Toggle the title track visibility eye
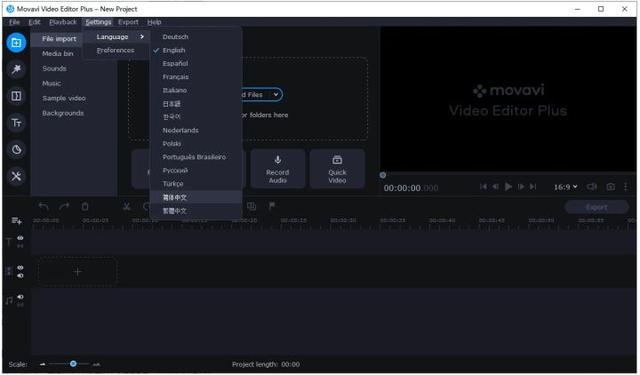This screenshot has width=640, height=375. pos(20,238)
